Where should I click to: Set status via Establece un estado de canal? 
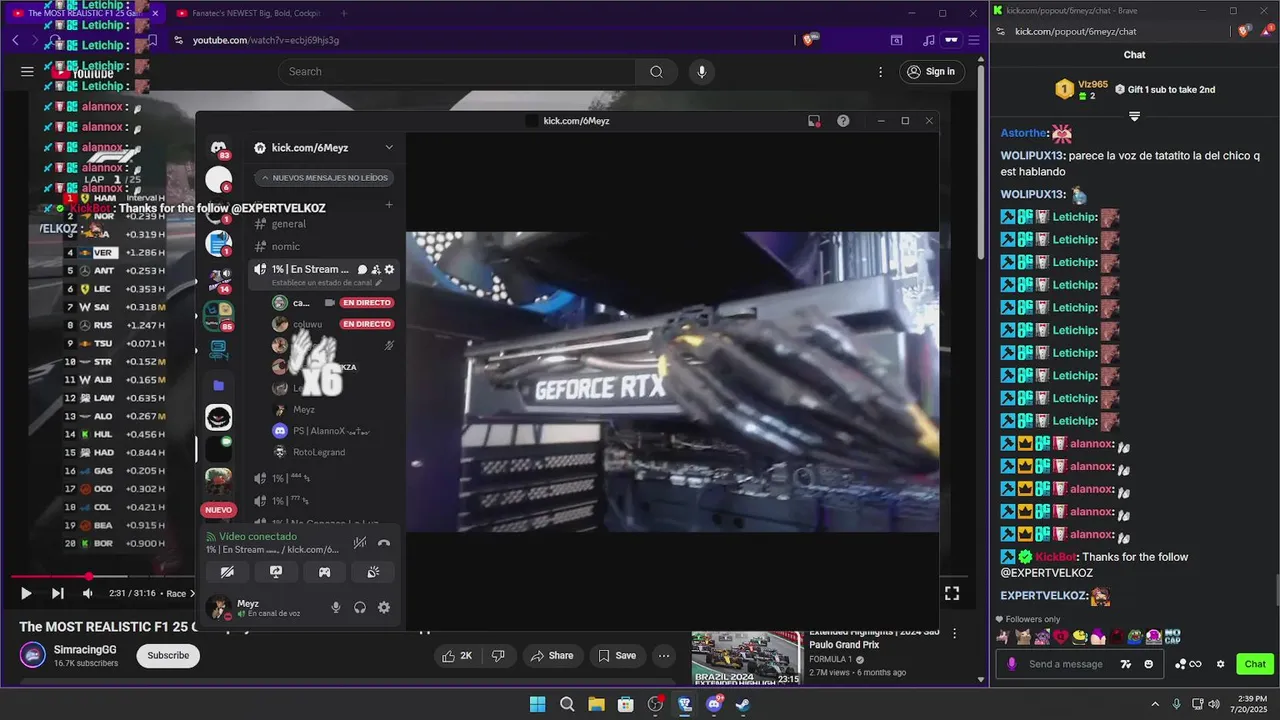327,283
